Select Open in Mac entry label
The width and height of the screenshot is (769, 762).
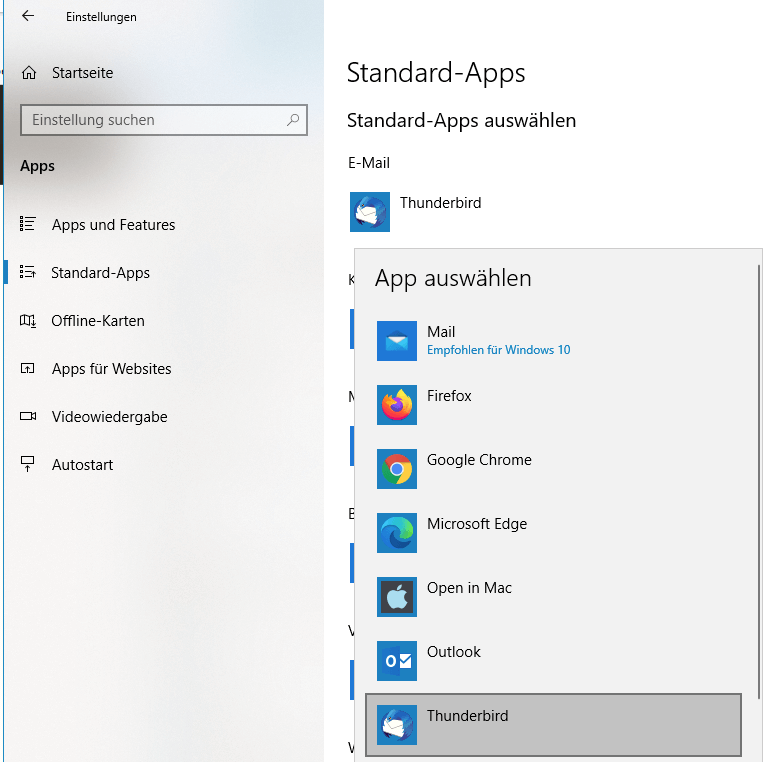coord(469,588)
